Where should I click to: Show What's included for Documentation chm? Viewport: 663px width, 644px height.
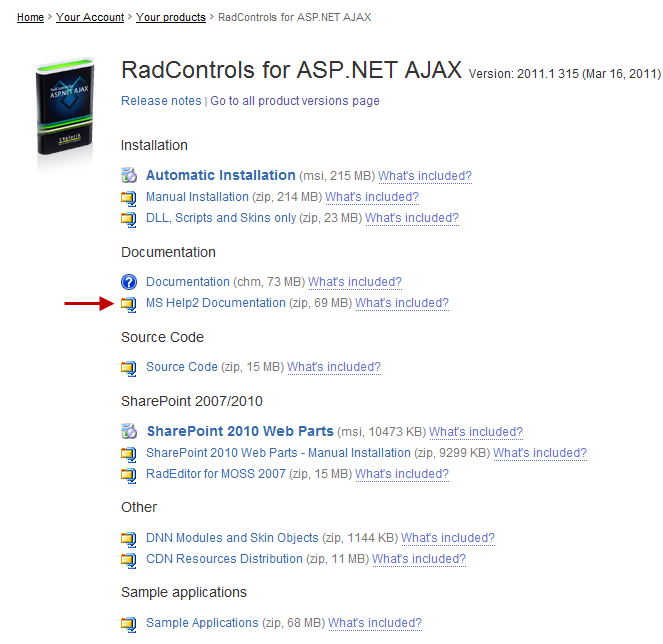[355, 282]
